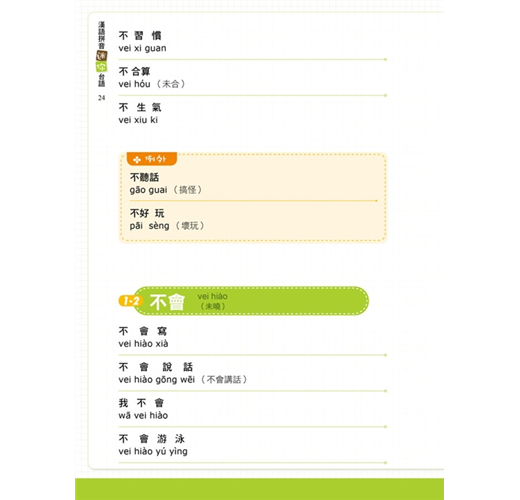
Task: Click the pinyin vei hóu for 不合算
Action: [134, 84]
